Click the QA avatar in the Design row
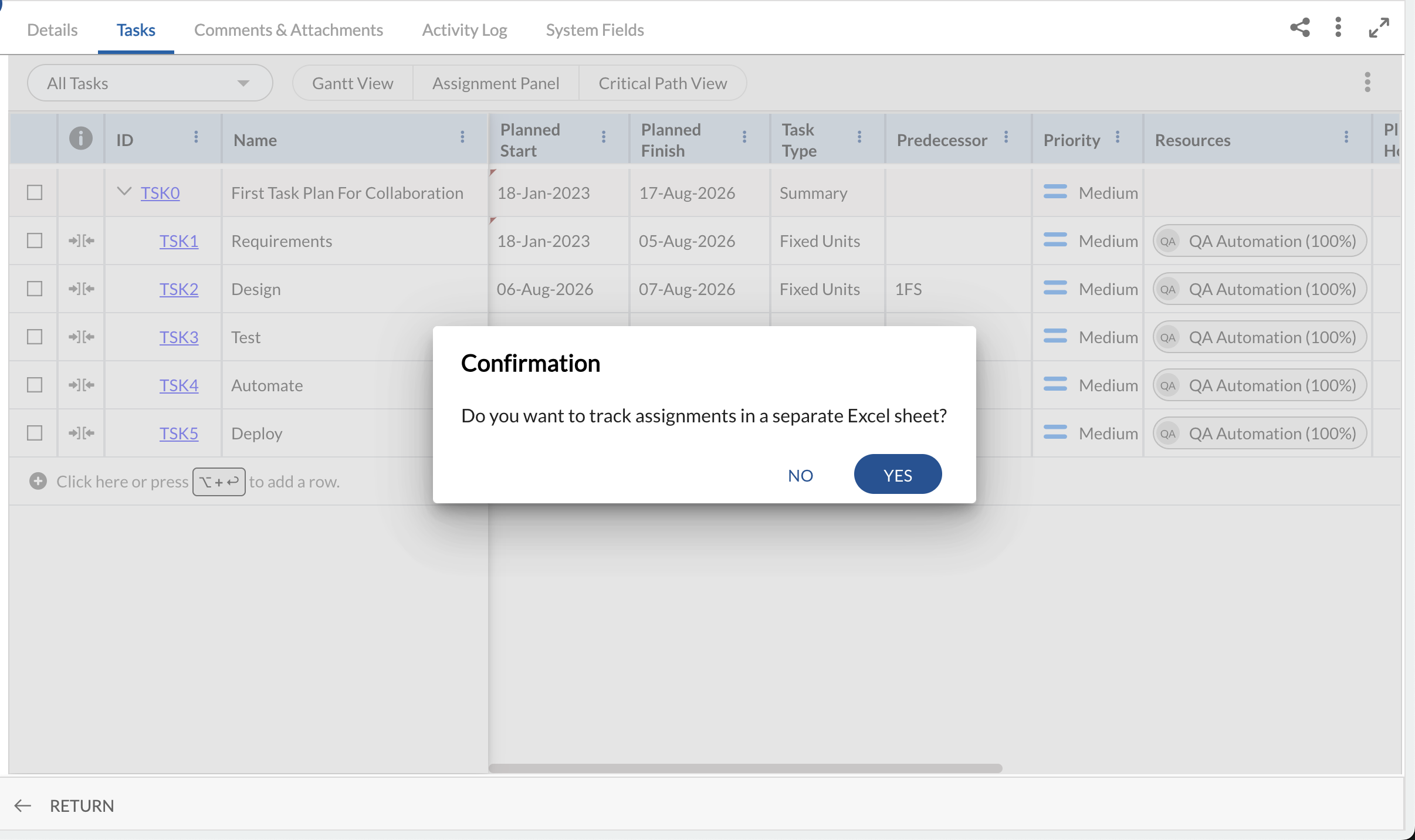 tap(1168, 289)
